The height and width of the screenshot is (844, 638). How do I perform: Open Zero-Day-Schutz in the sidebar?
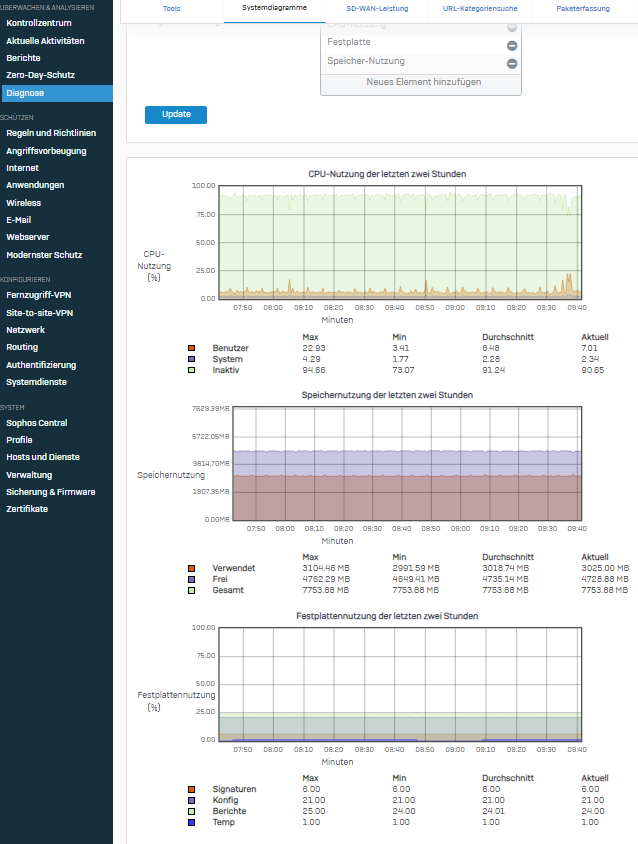tap(40, 75)
